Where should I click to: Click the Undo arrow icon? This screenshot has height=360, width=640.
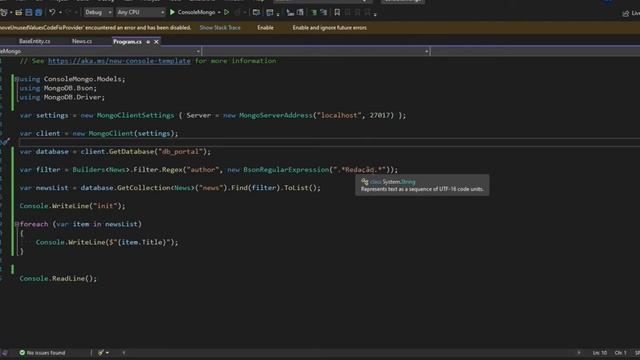click(52, 13)
